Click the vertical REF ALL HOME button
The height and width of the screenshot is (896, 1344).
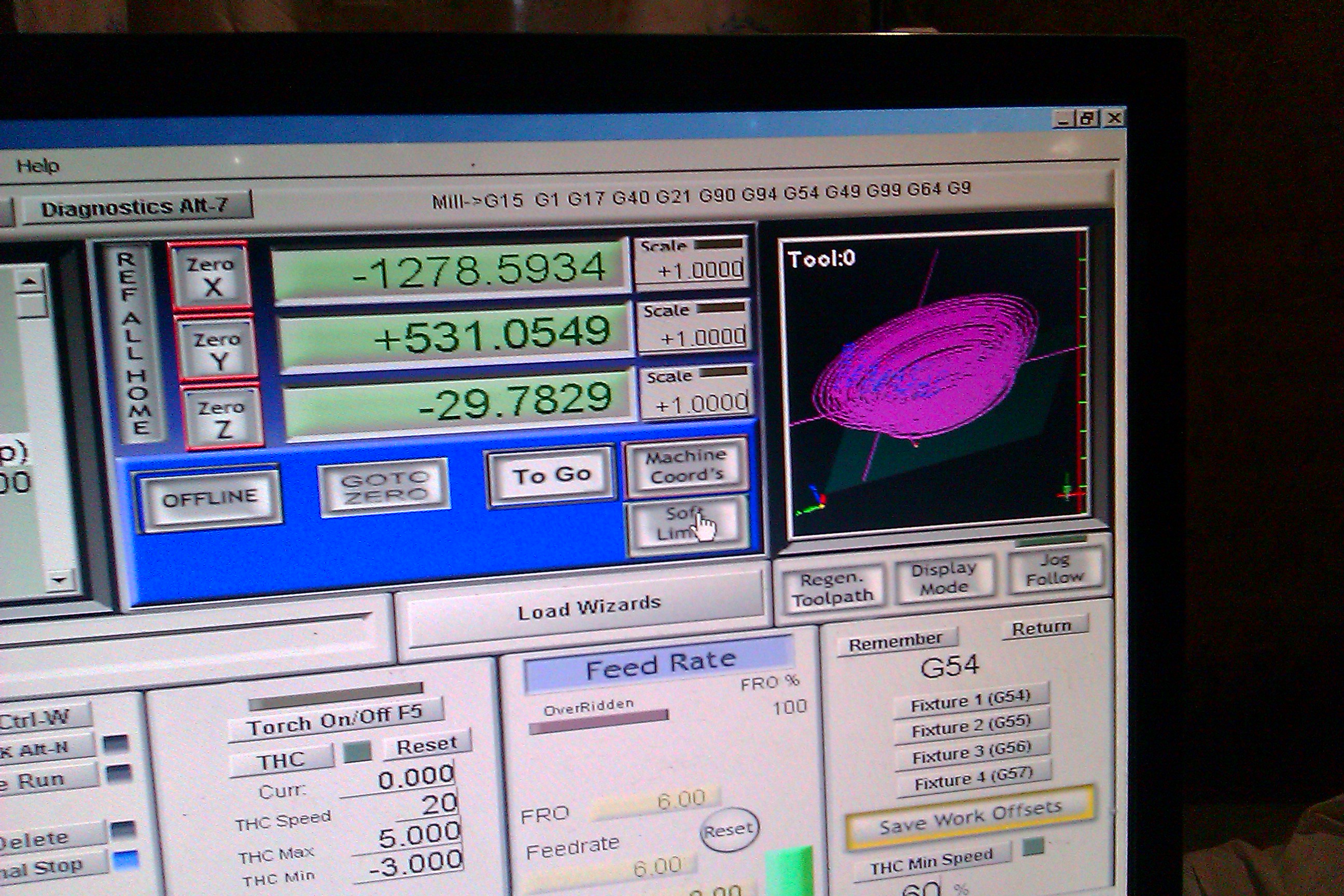tap(134, 343)
